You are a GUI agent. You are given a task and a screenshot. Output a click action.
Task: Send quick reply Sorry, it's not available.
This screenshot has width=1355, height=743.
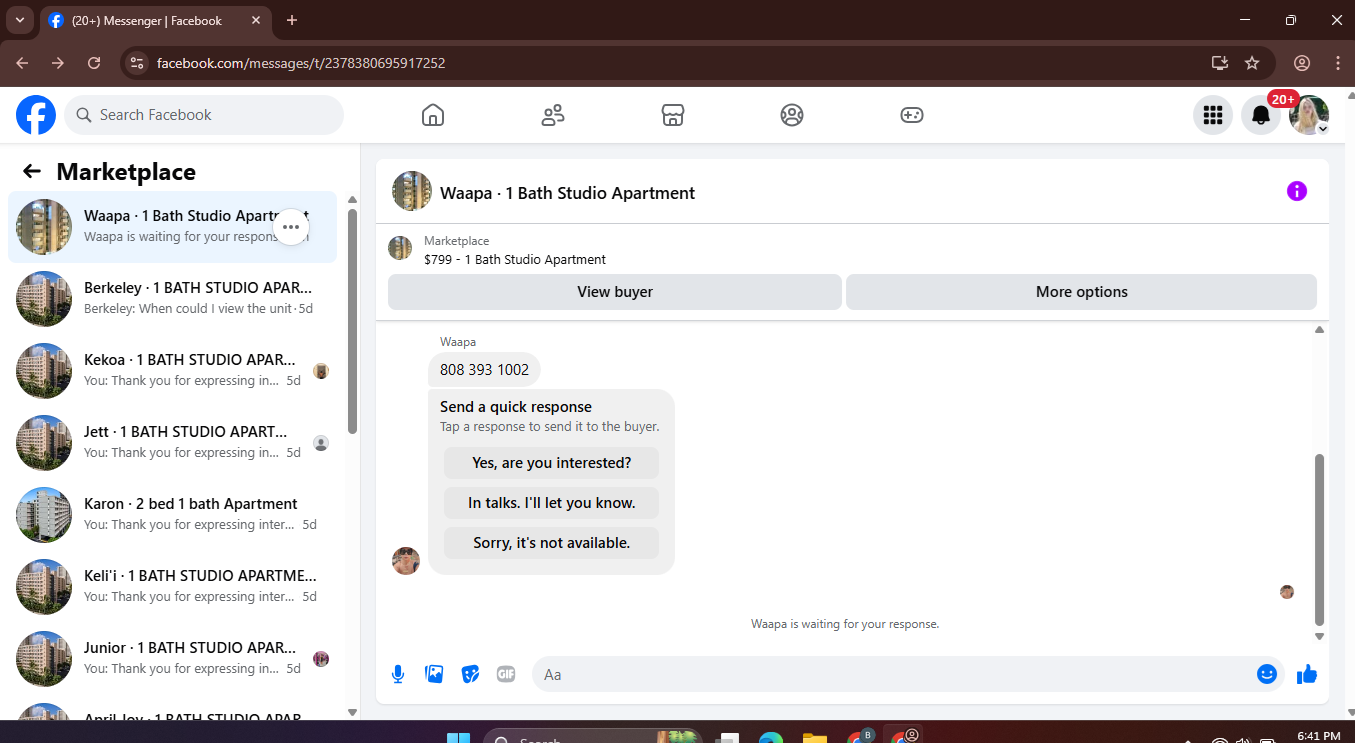pyautogui.click(x=552, y=543)
